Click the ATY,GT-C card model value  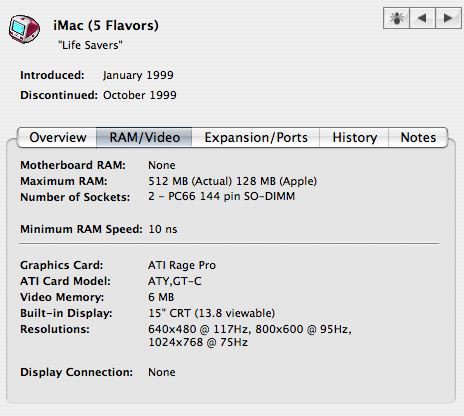point(175,281)
